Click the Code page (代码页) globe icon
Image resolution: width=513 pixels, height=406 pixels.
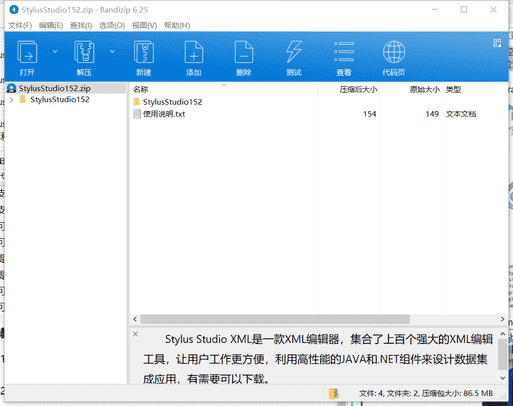click(394, 52)
